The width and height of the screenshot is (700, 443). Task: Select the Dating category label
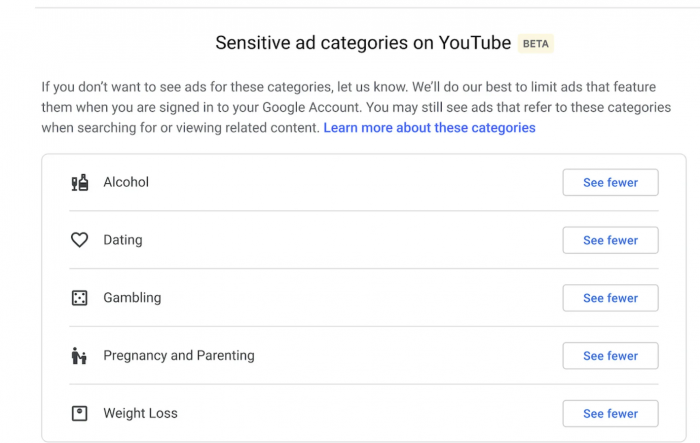123,240
